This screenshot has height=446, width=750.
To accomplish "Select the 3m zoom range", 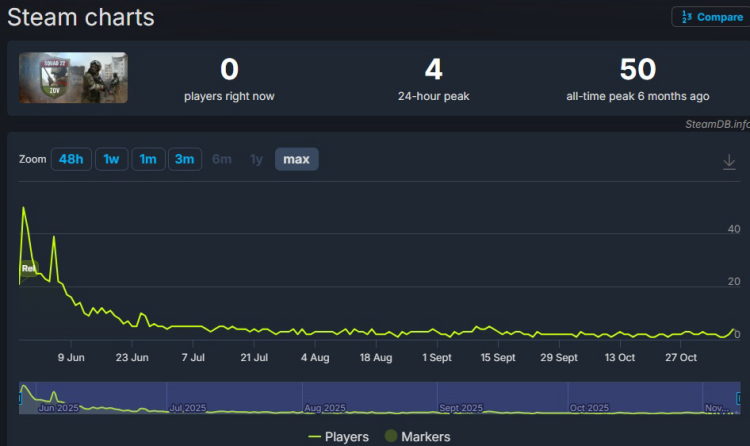I will 185,159.
